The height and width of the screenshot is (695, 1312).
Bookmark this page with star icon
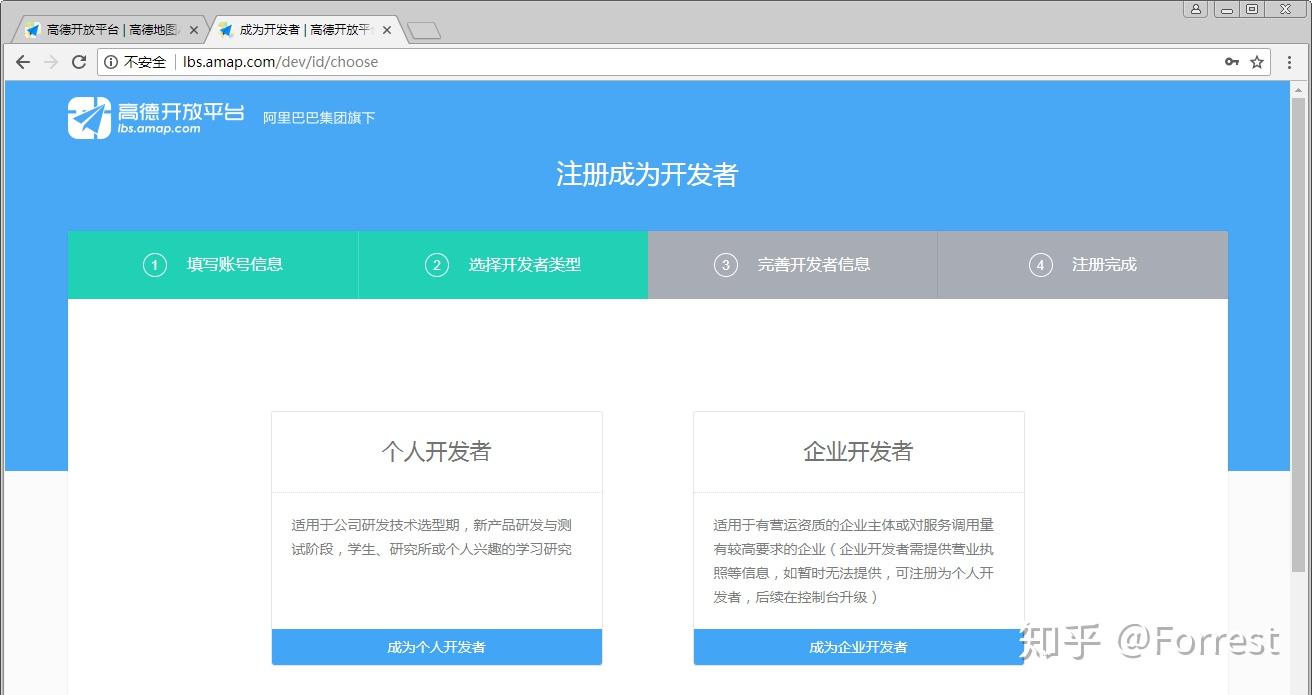coord(1257,62)
